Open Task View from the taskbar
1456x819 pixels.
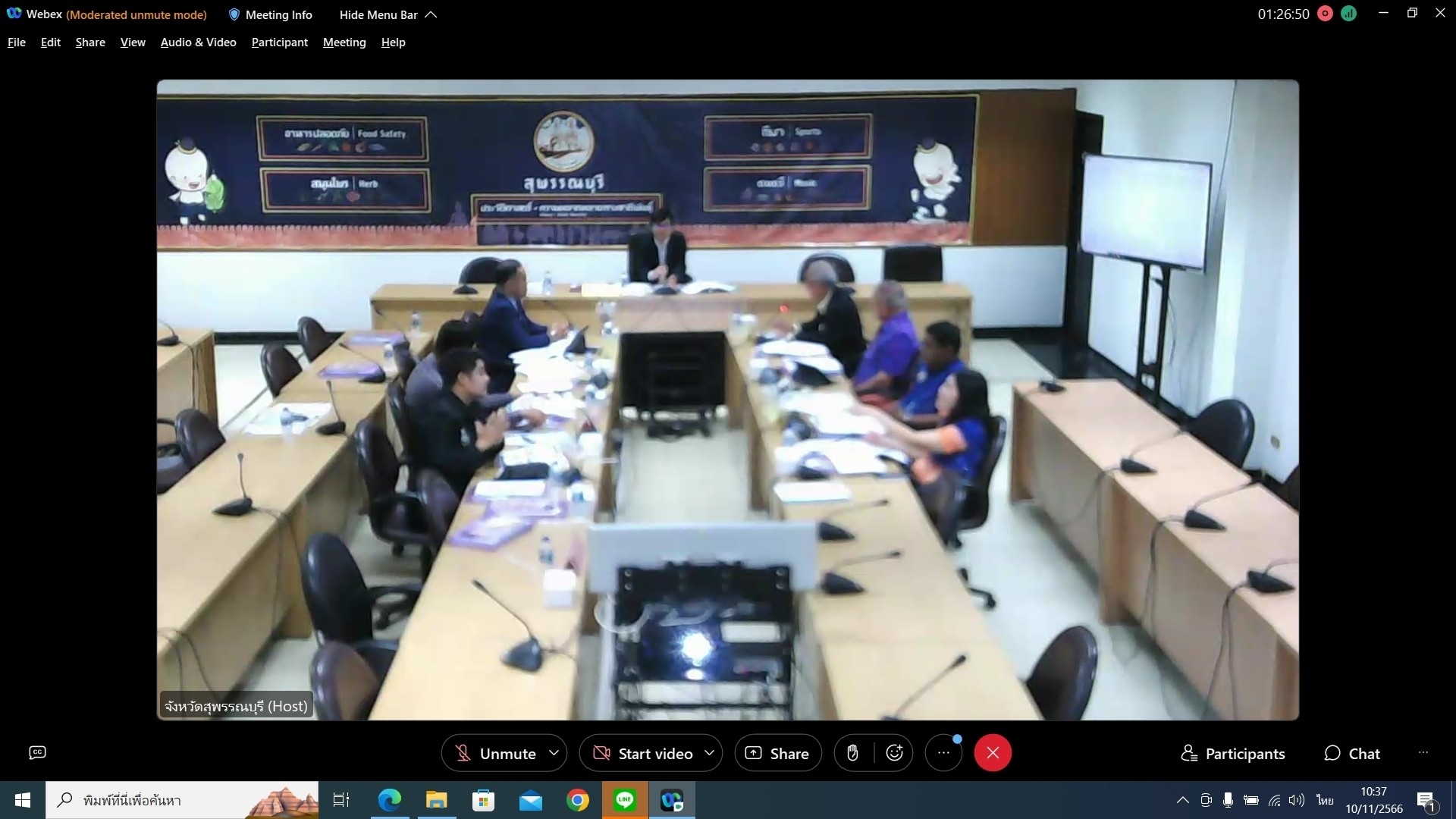341,800
